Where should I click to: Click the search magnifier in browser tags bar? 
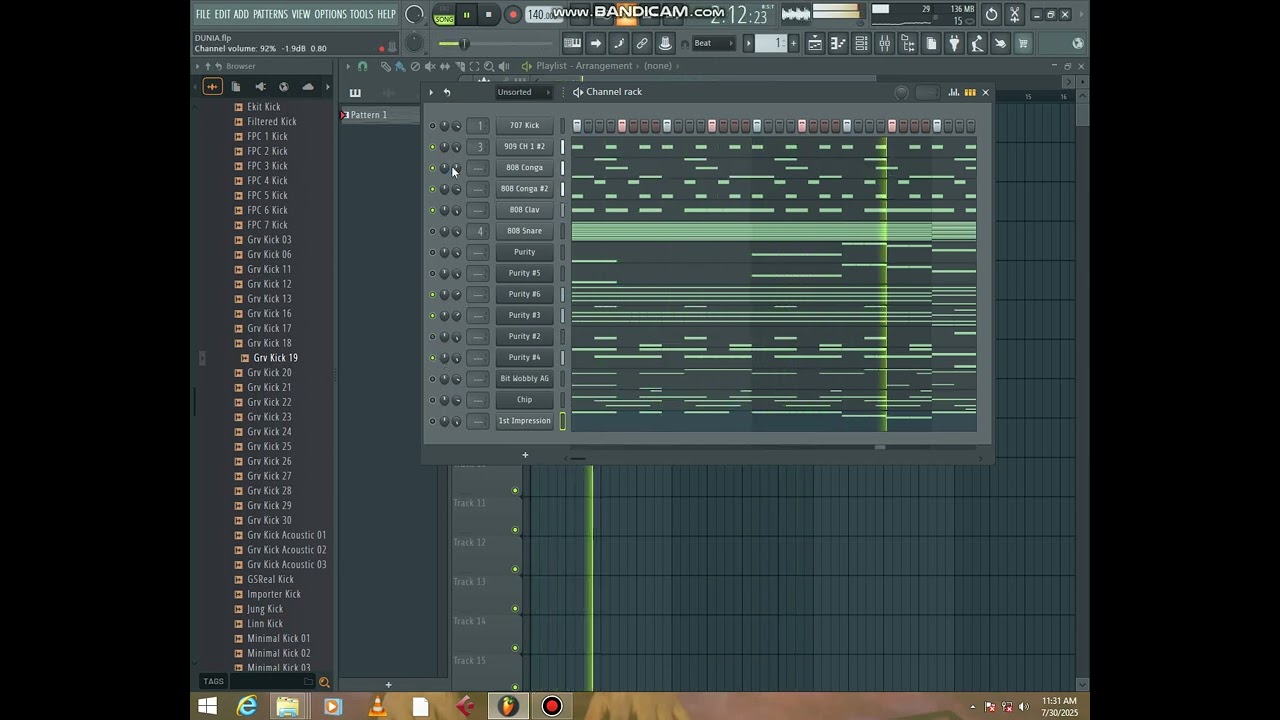click(x=324, y=682)
